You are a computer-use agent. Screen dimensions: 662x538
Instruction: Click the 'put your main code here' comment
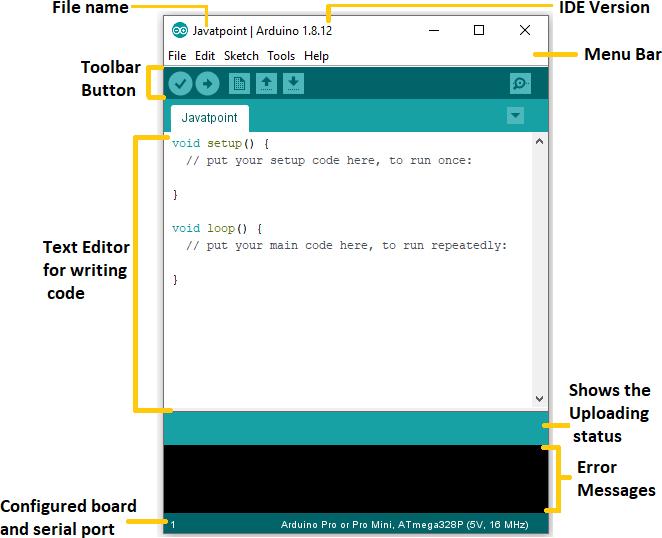346,245
